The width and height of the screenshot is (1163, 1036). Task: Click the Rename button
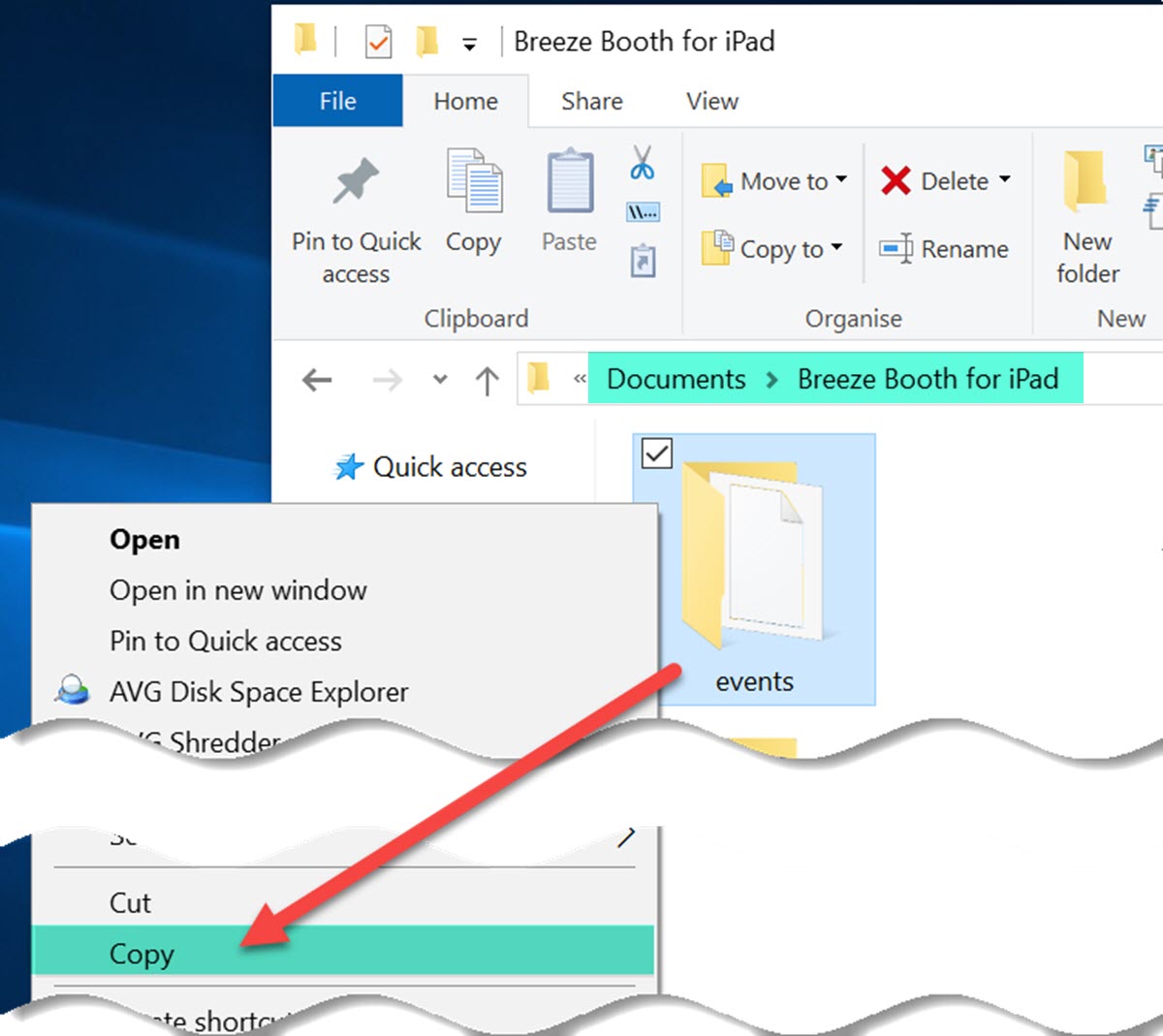click(x=943, y=249)
